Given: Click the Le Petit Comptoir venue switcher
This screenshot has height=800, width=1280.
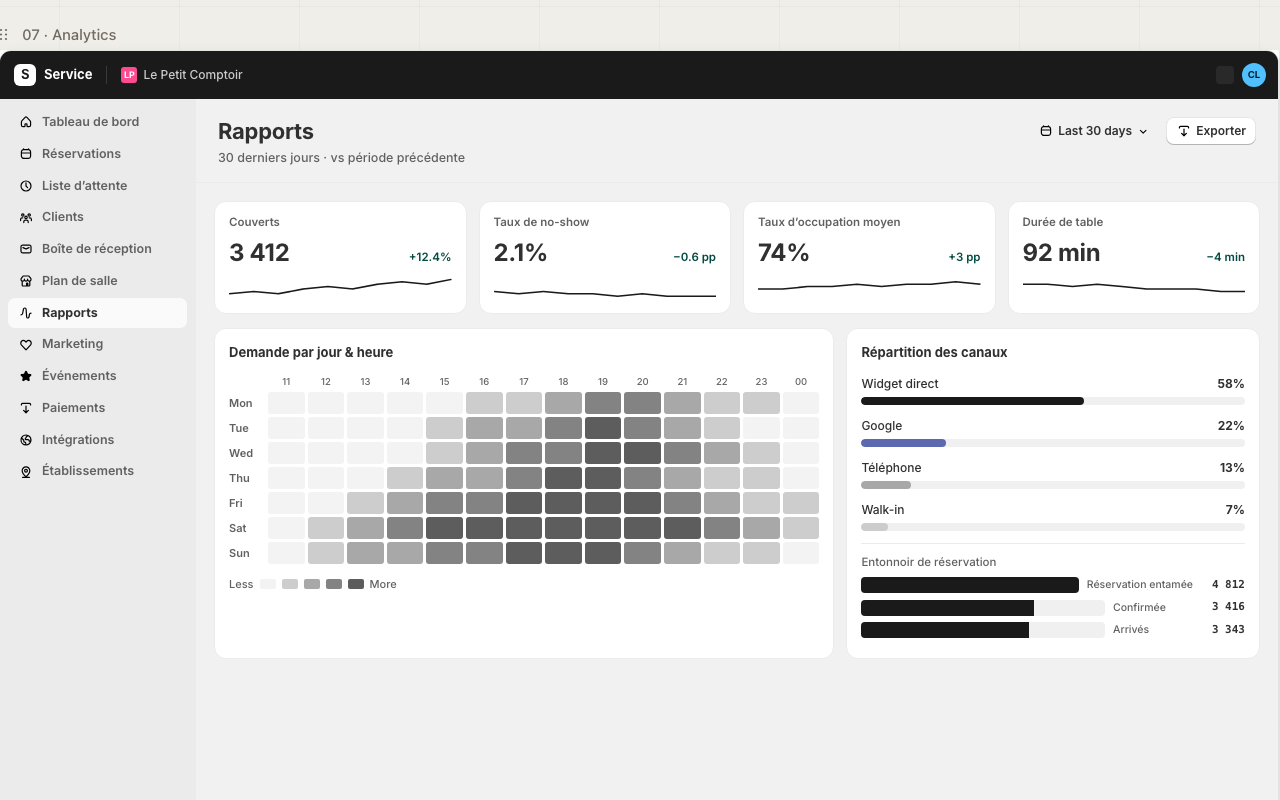Looking at the screenshot, I should tap(182, 75).
